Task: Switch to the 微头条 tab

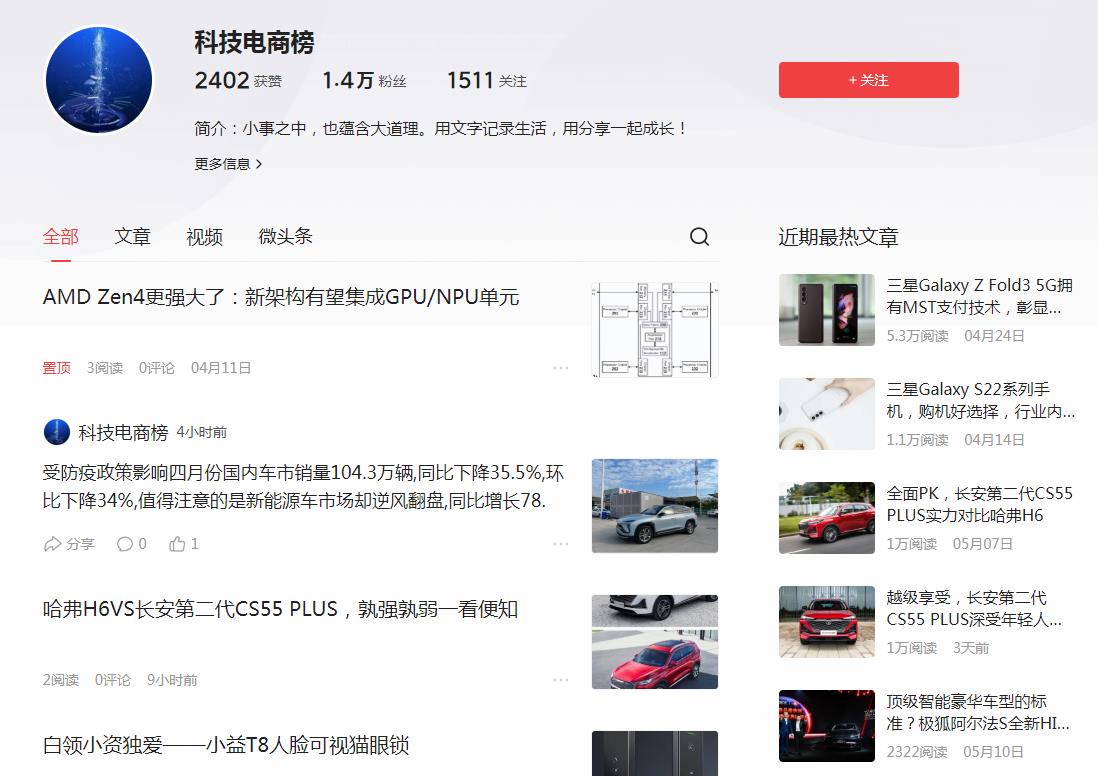Action: 285,237
